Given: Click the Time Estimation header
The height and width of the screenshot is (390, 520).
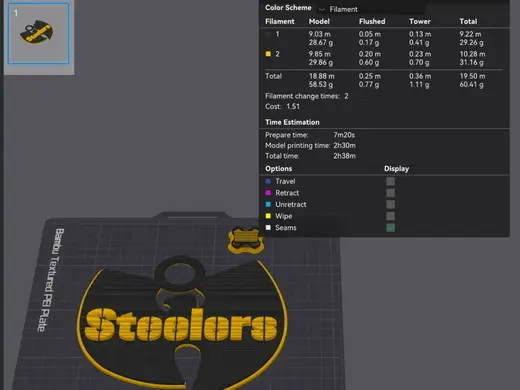Looking at the screenshot, I should (x=292, y=122).
